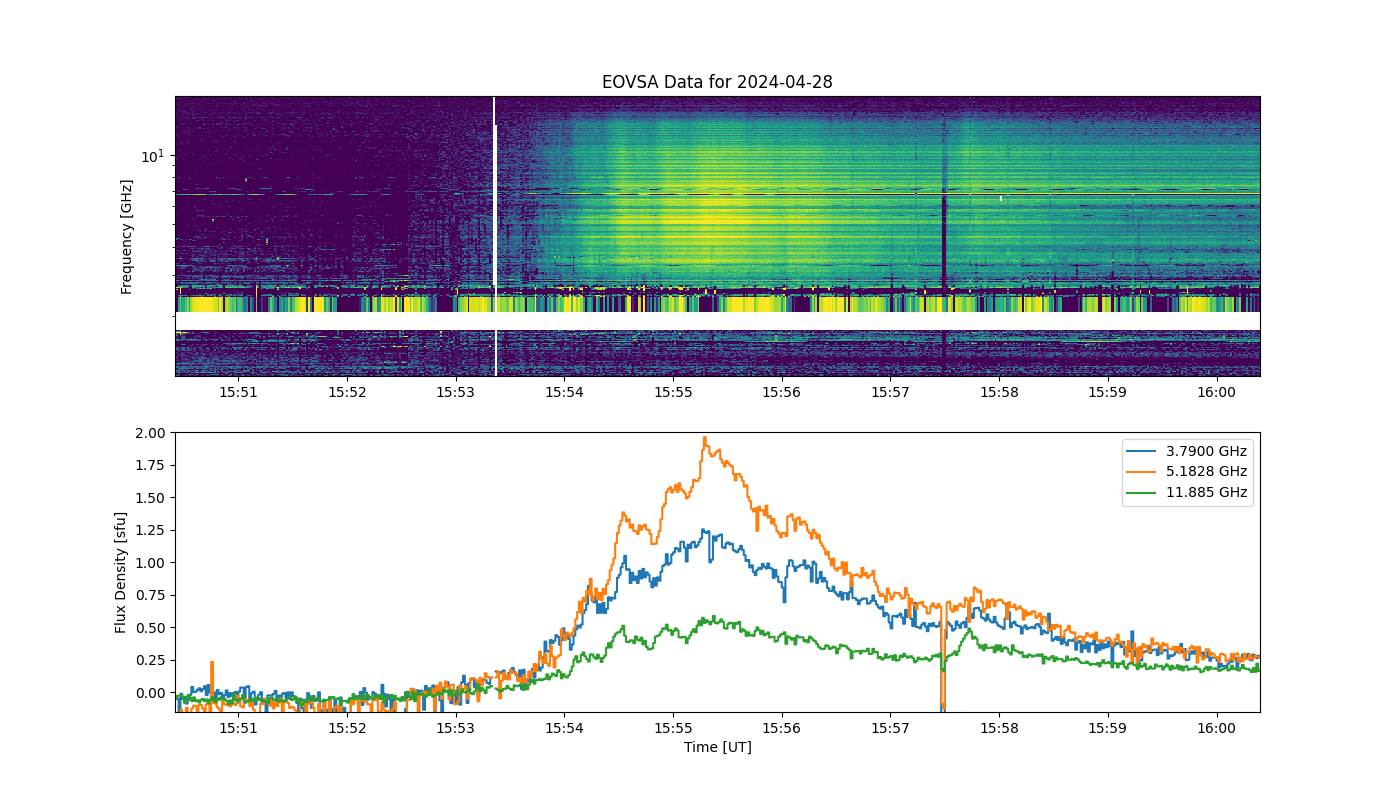The height and width of the screenshot is (800, 1400).
Task: Click the 16:00 tick label on lower axis
Action: point(1216,728)
